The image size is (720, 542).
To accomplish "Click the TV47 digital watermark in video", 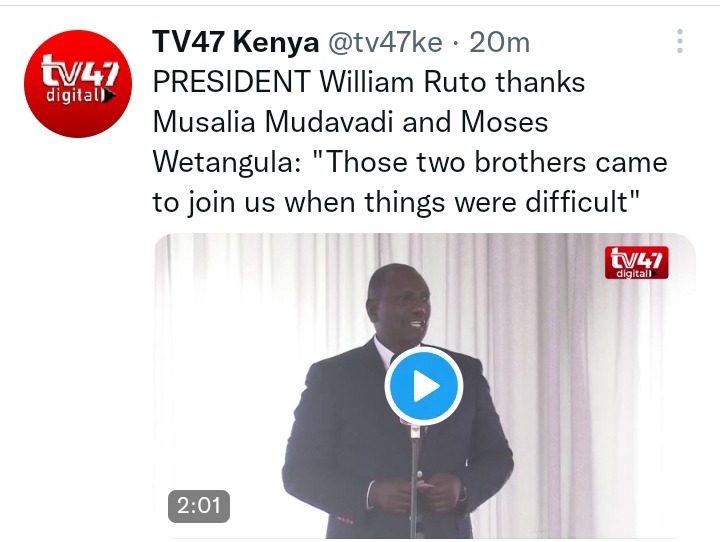I will pos(636,262).
